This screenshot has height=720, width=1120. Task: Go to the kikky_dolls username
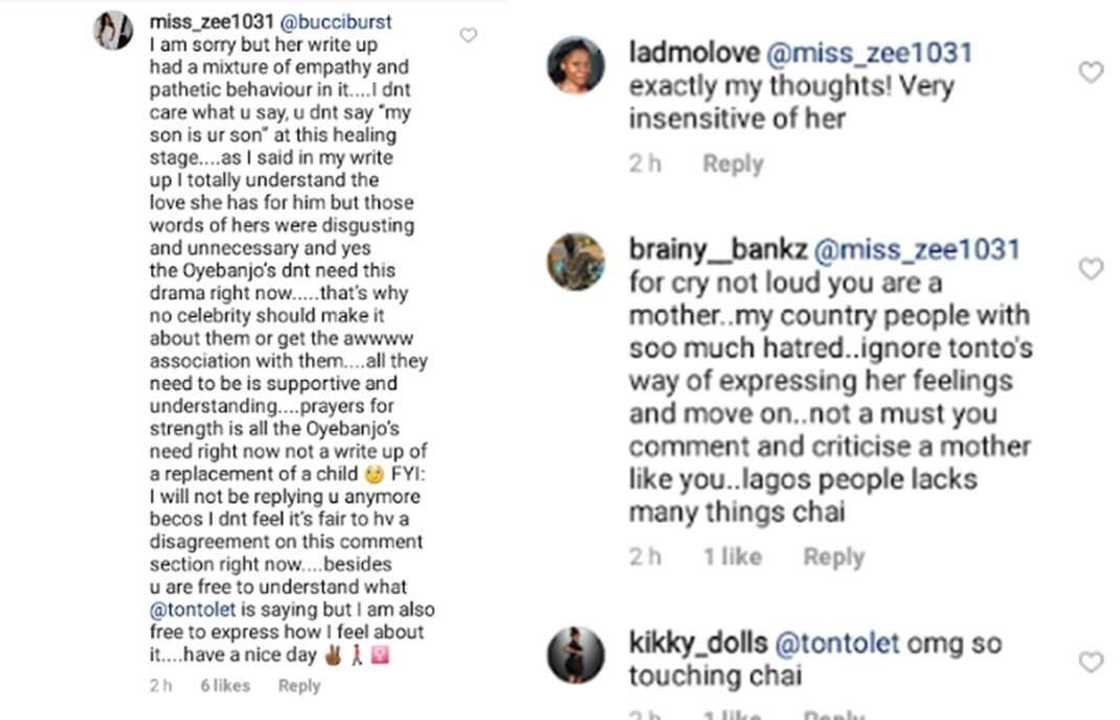[698, 644]
